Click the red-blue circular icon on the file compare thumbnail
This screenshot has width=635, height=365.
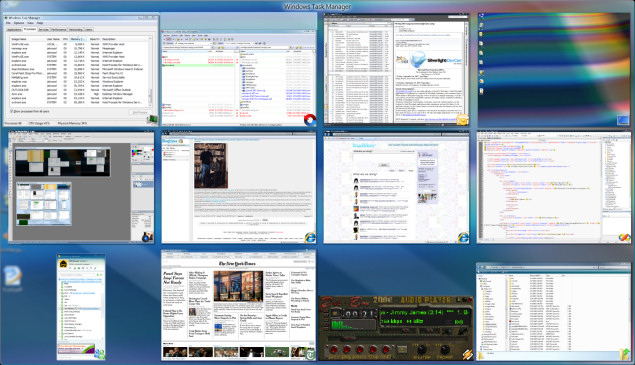point(310,120)
